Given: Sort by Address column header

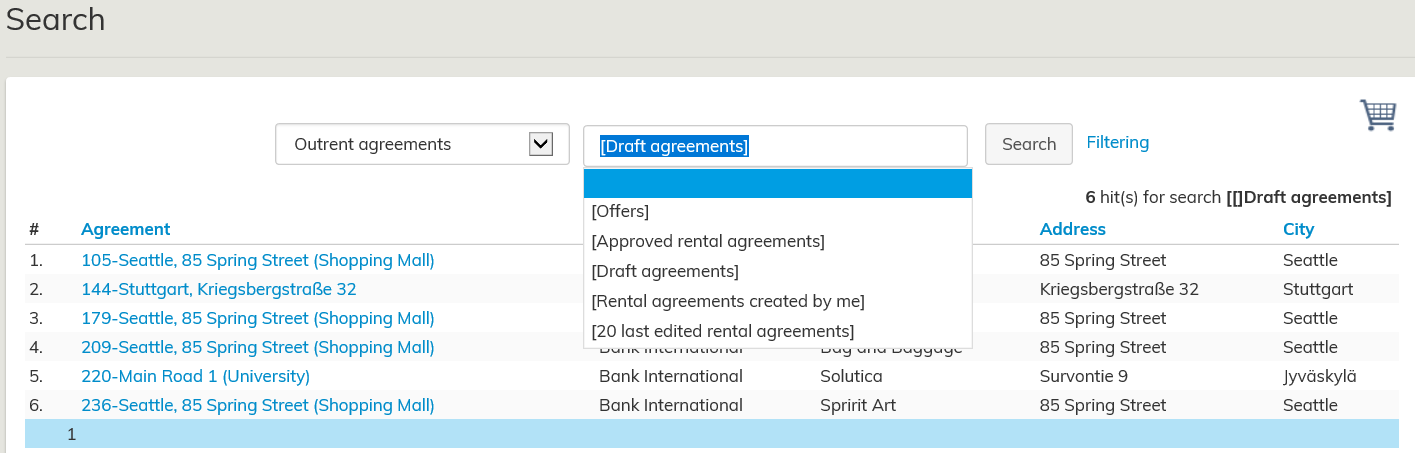Looking at the screenshot, I should point(1072,229).
